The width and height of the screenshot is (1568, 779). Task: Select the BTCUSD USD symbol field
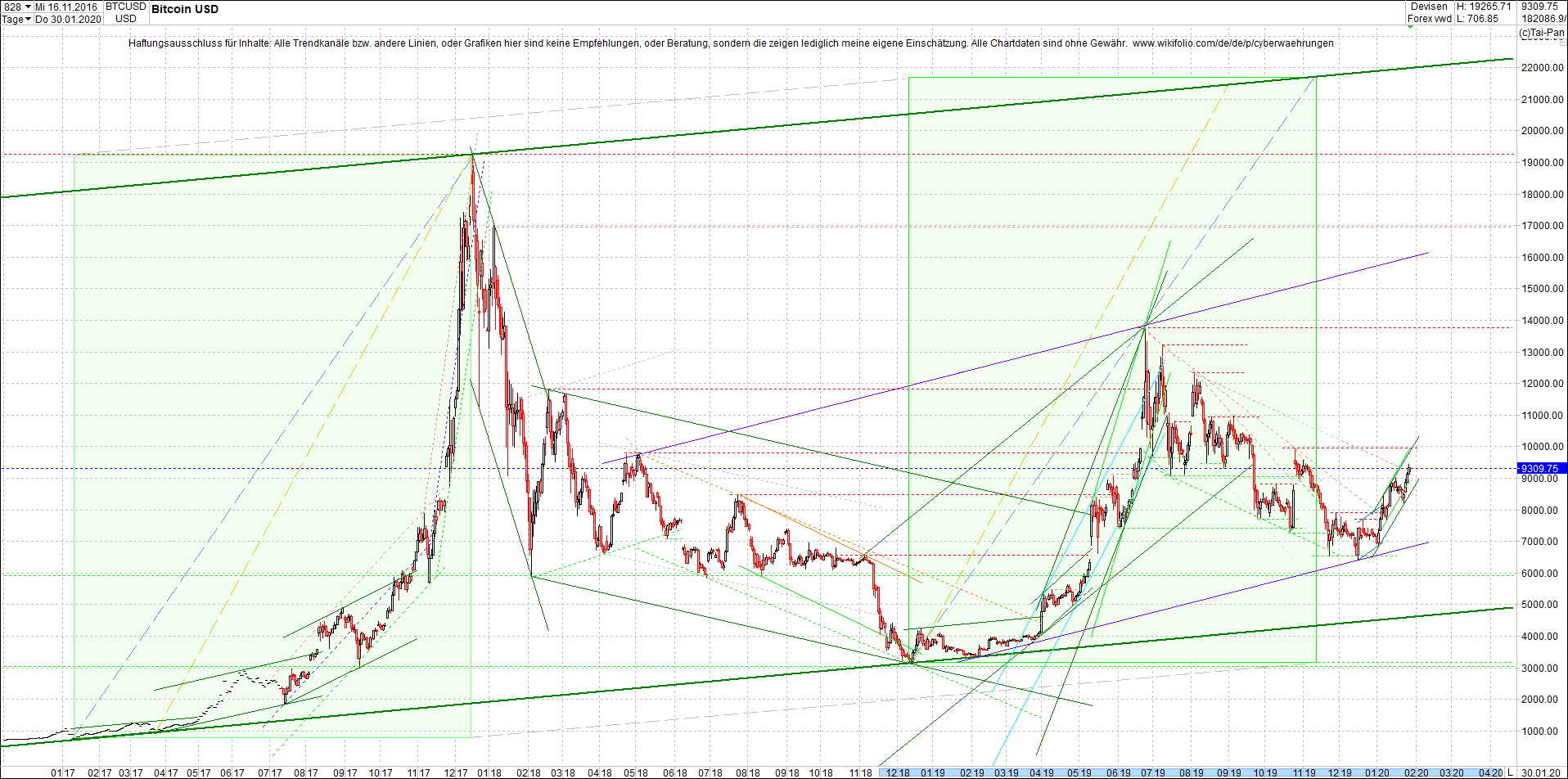(x=124, y=11)
